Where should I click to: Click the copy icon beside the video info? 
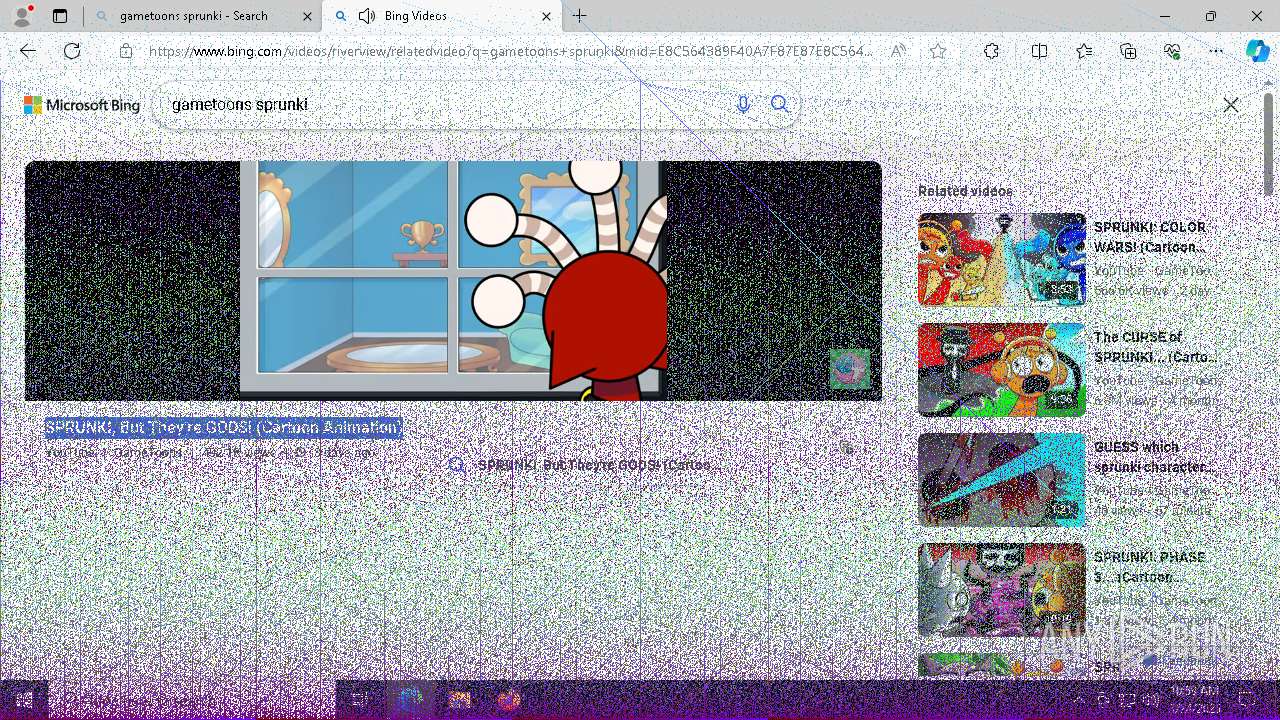tap(847, 447)
